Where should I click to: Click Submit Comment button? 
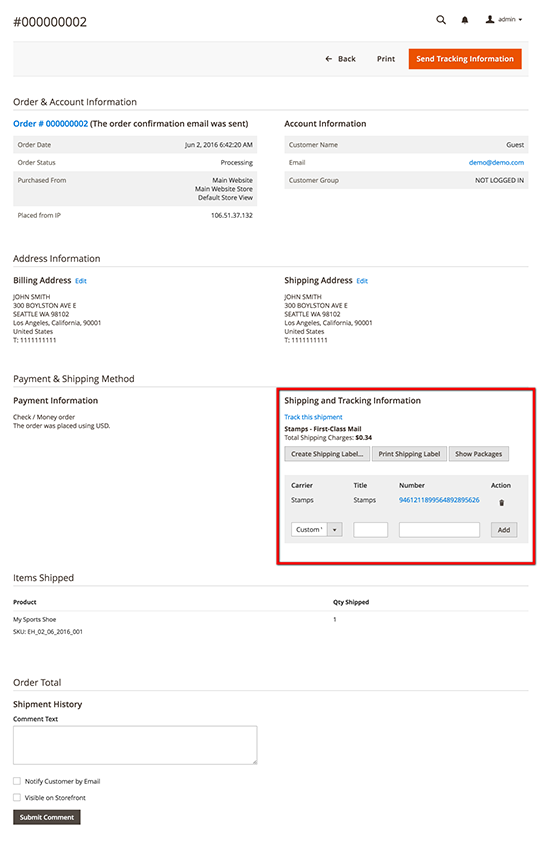[x=47, y=817]
